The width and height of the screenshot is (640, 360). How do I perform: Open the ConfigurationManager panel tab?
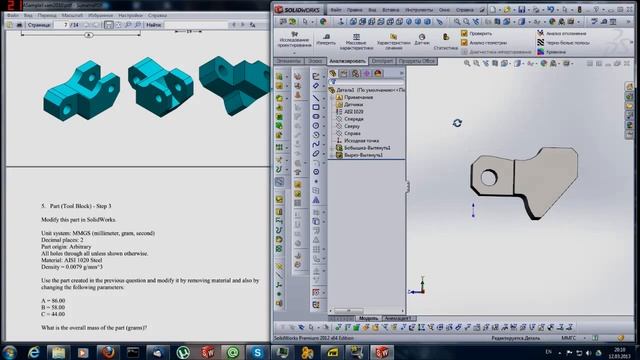356,73
